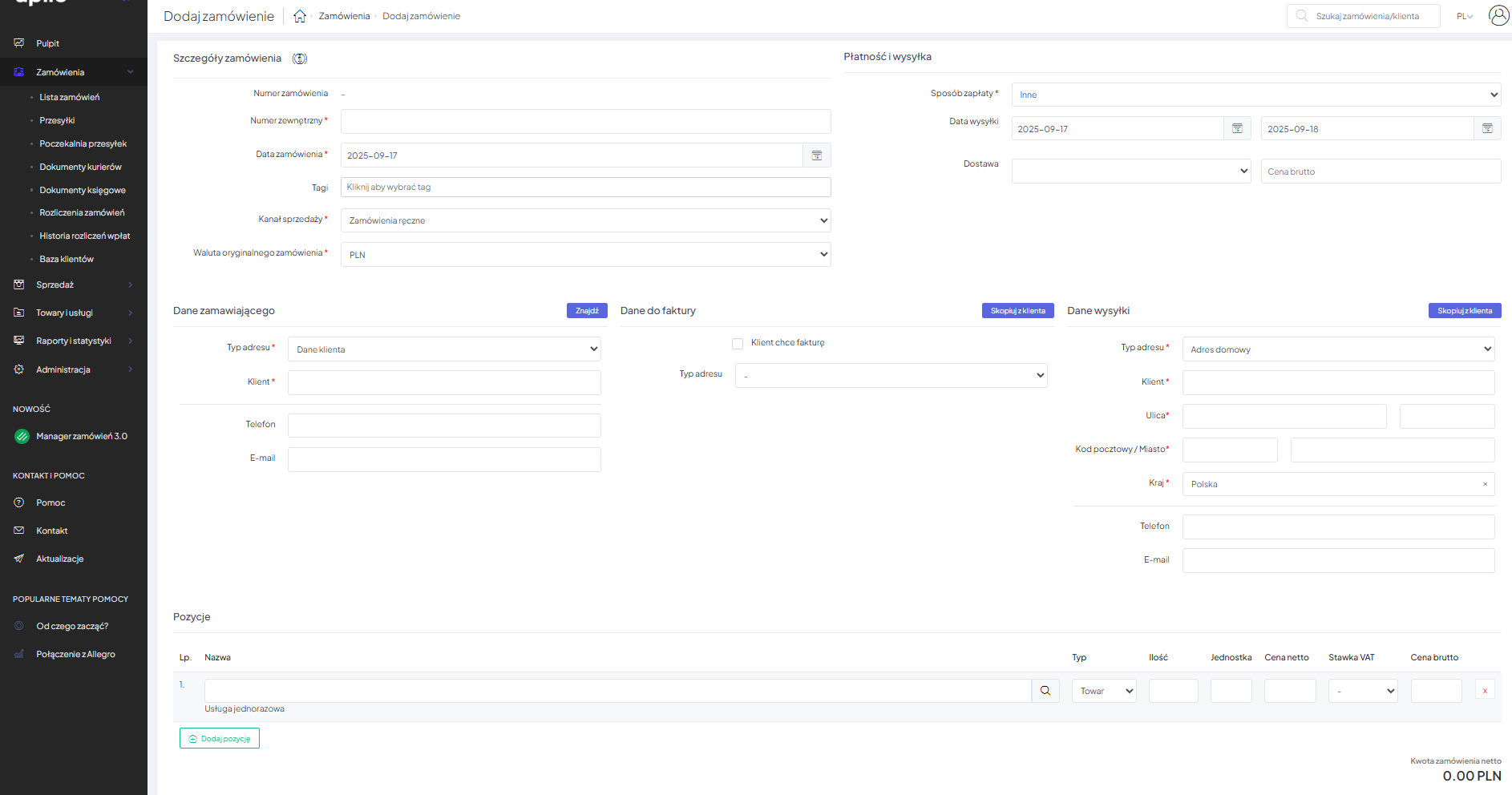Enable the Klient chce fakturę checkbox
This screenshot has height=795, width=1512.
click(x=738, y=344)
